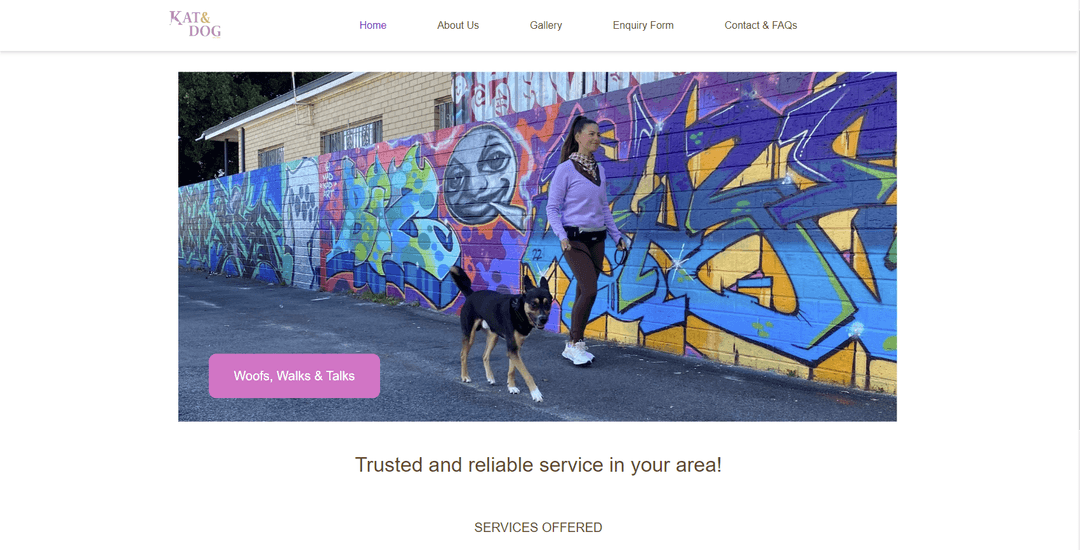Select the grey moon face graffiti

click(484, 177)
